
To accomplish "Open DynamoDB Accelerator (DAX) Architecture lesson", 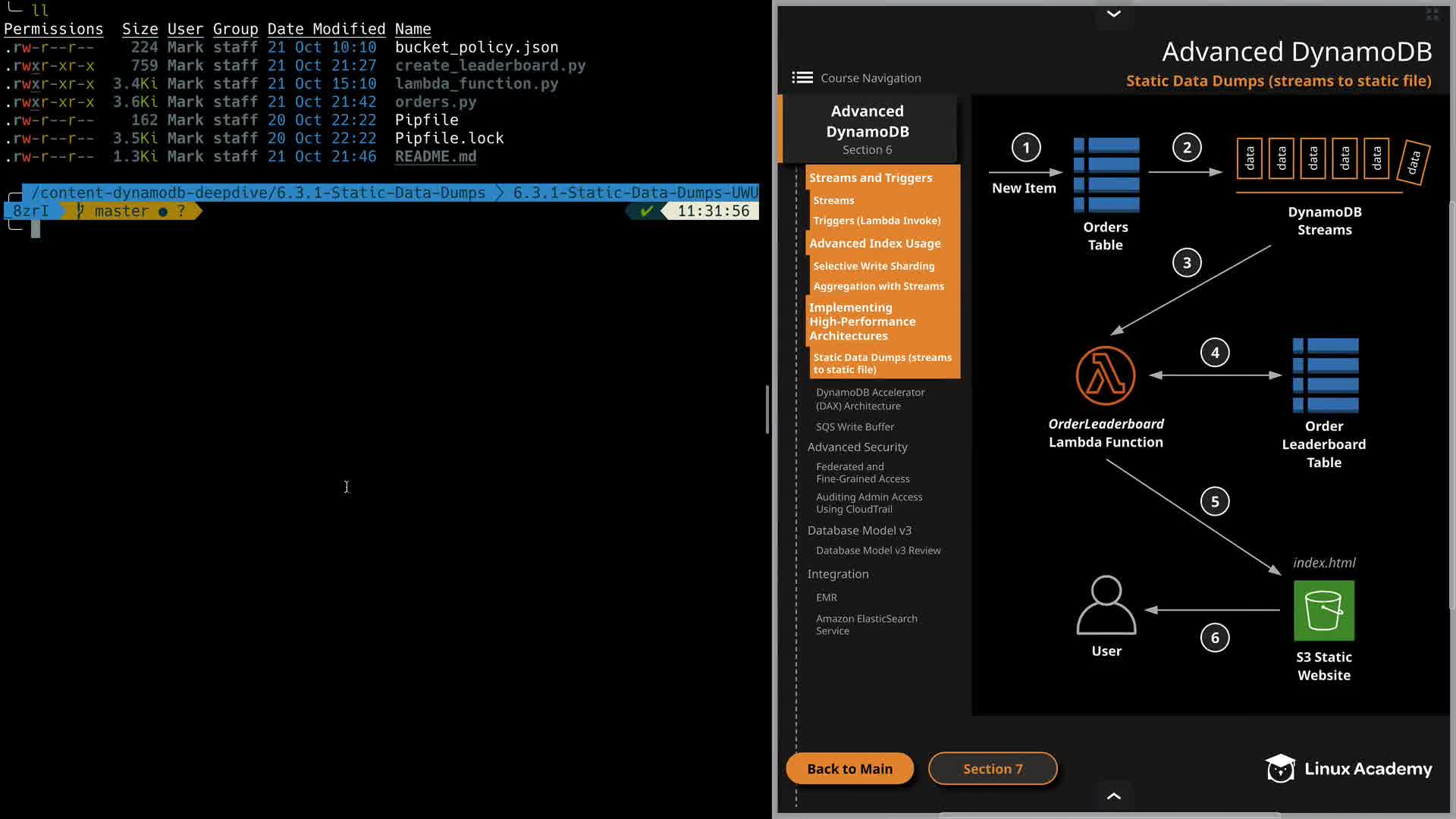I will click(x=870, y=399).
